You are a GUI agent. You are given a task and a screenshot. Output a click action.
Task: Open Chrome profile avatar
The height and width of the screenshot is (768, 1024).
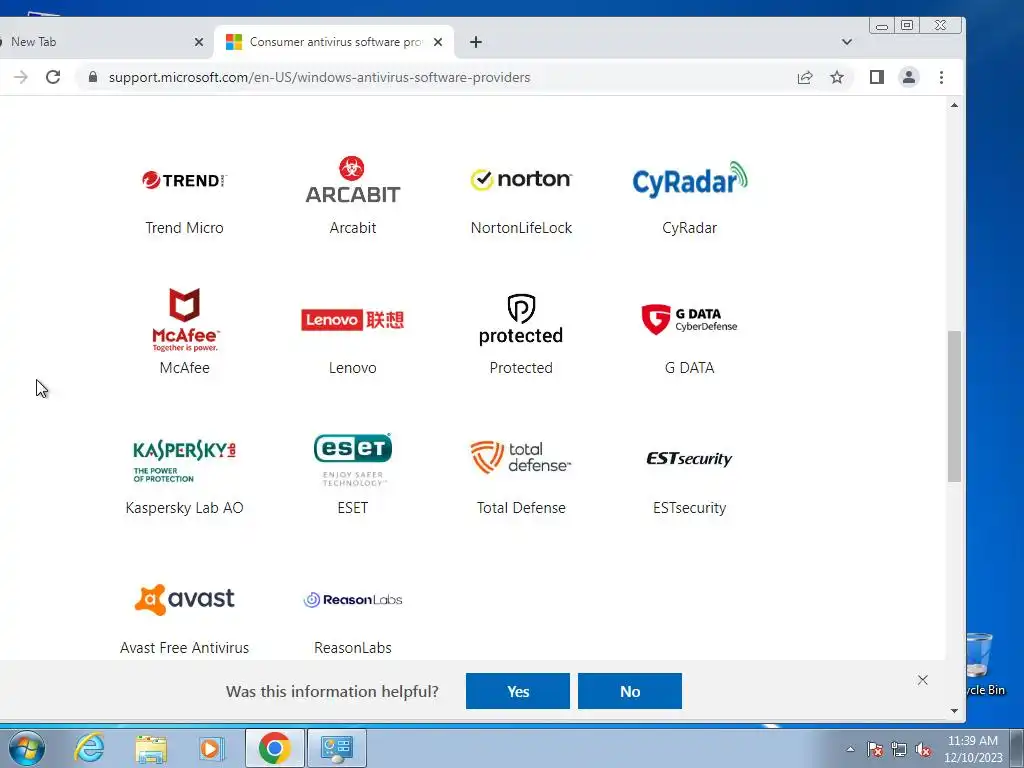click(x=908, y=77)
